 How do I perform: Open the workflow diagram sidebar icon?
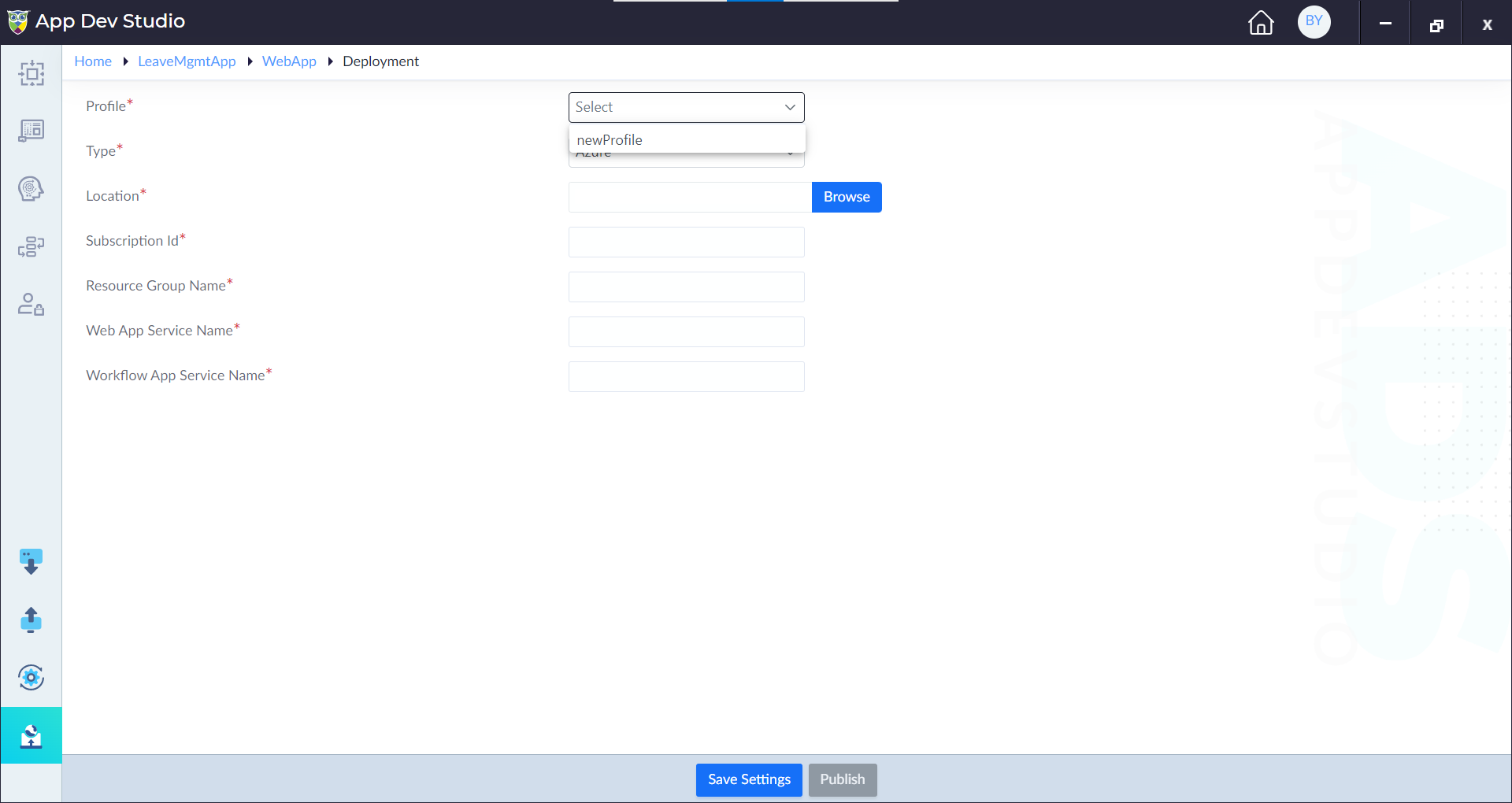tap(31, 246)
